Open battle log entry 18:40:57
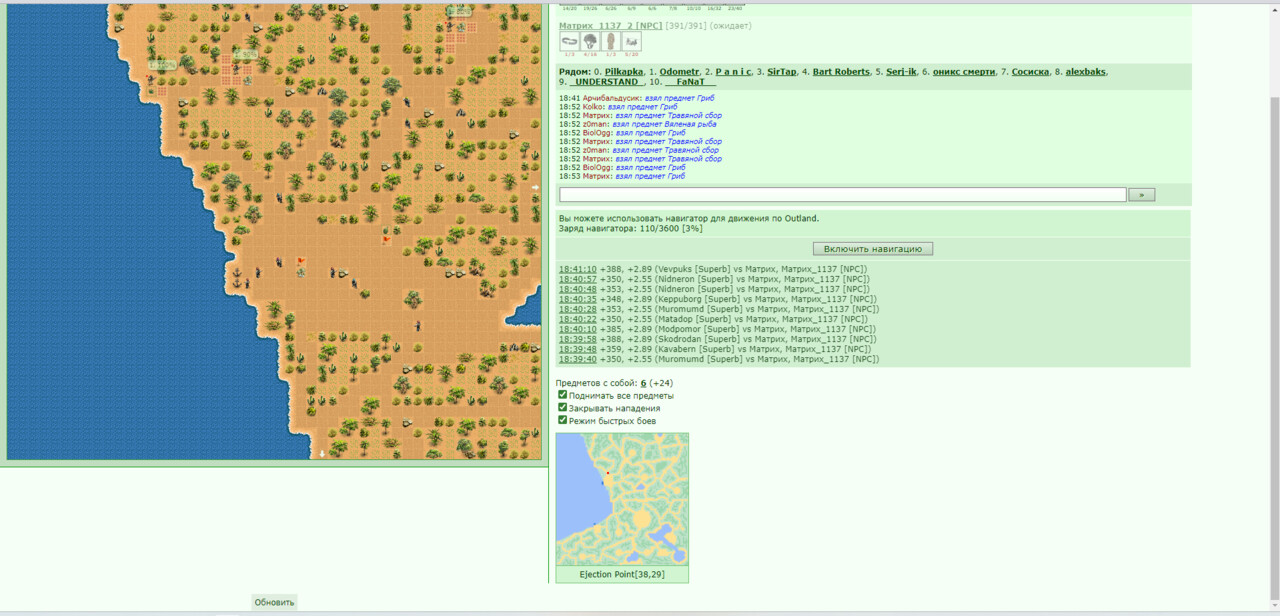1280x616 pixels. pyautogui.click(x=577, y=279)
